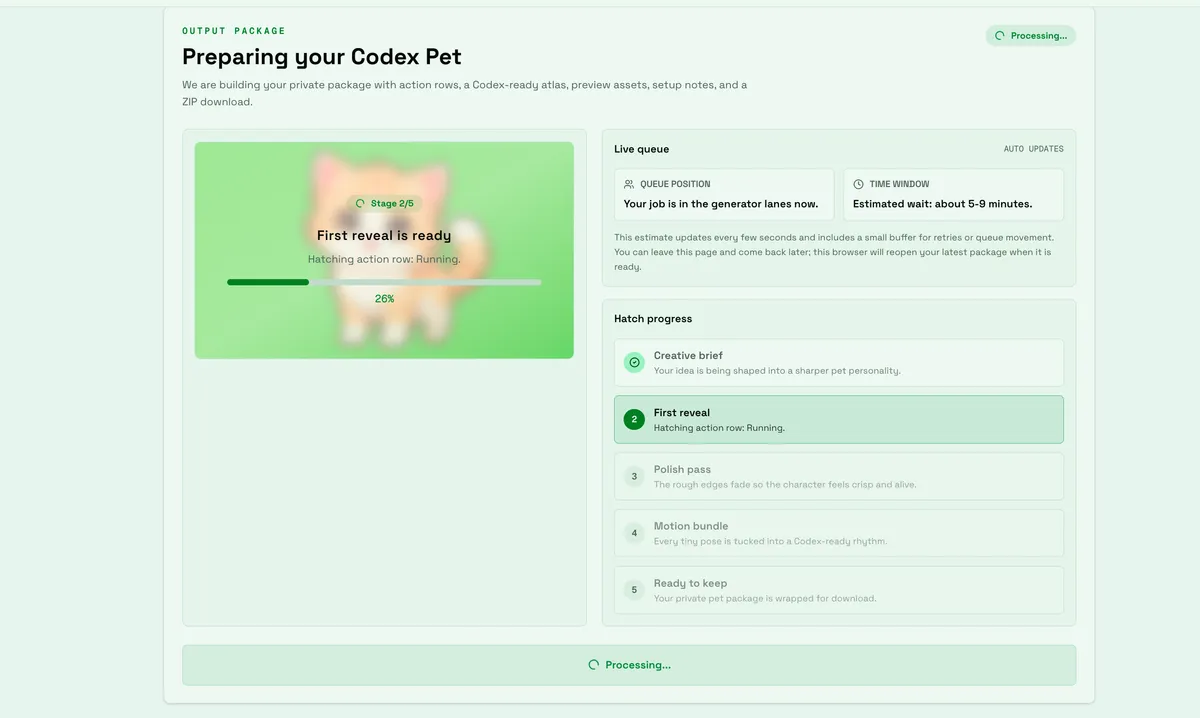
Task: Click the queue estimate explanation paragraph
Action: (x=834, y=252)
